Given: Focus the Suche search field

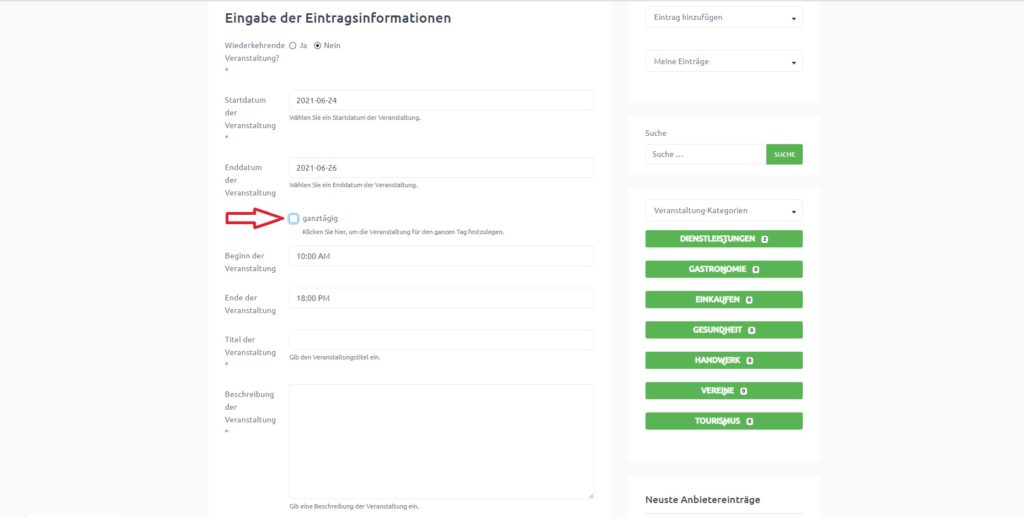Looking at the screenshot, I should (705, 155).
